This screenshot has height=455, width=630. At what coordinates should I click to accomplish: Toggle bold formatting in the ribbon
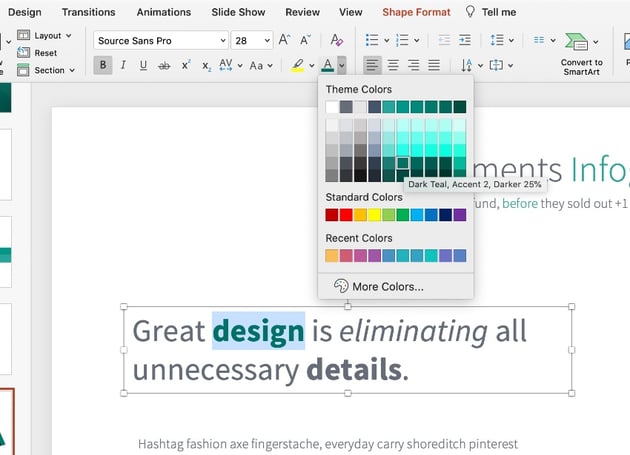(103, 65)
